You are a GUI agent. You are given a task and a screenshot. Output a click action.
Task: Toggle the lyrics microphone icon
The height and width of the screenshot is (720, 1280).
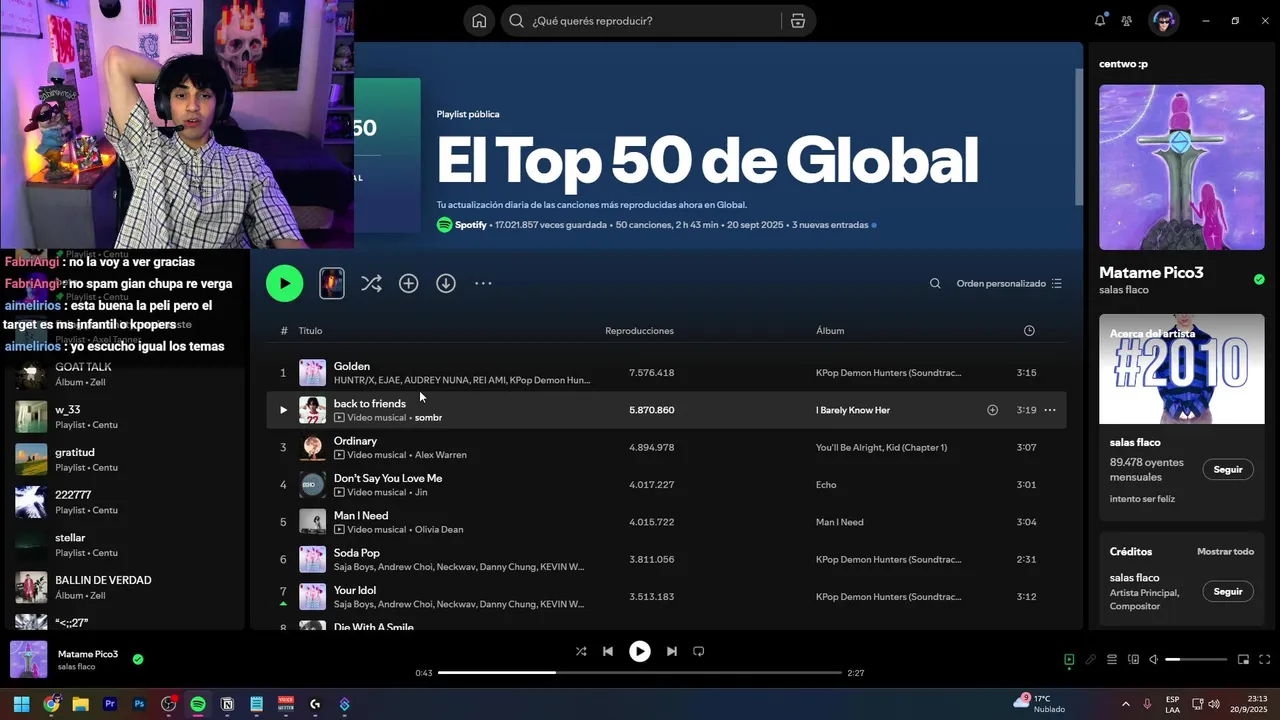point(1091,660)
